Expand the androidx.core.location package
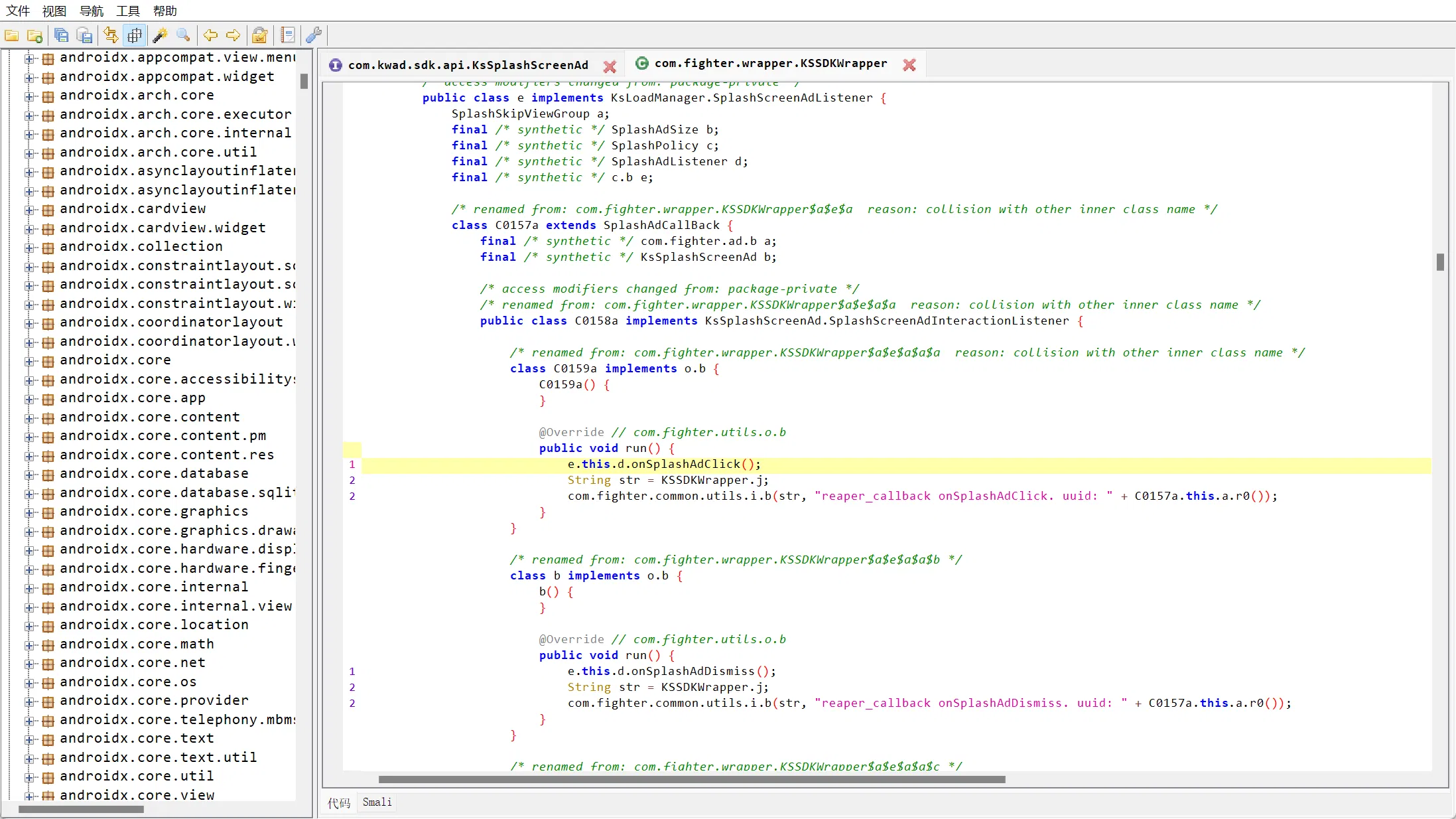This screenshot has height=819, width=1456. (29, 626)
